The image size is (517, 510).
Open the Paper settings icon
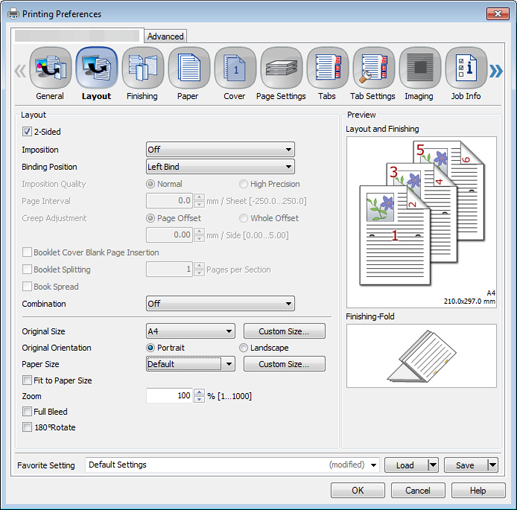click(189, 68)
